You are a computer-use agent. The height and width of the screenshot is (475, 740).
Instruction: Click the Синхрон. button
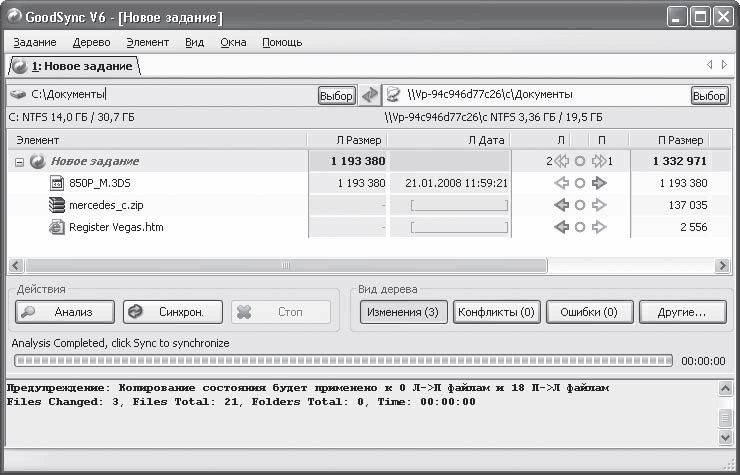pyautogui.click(x=173, y=312)
